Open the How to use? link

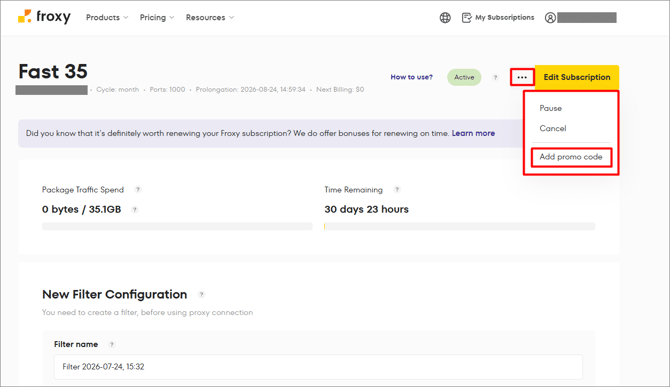[x=411, y=77]
